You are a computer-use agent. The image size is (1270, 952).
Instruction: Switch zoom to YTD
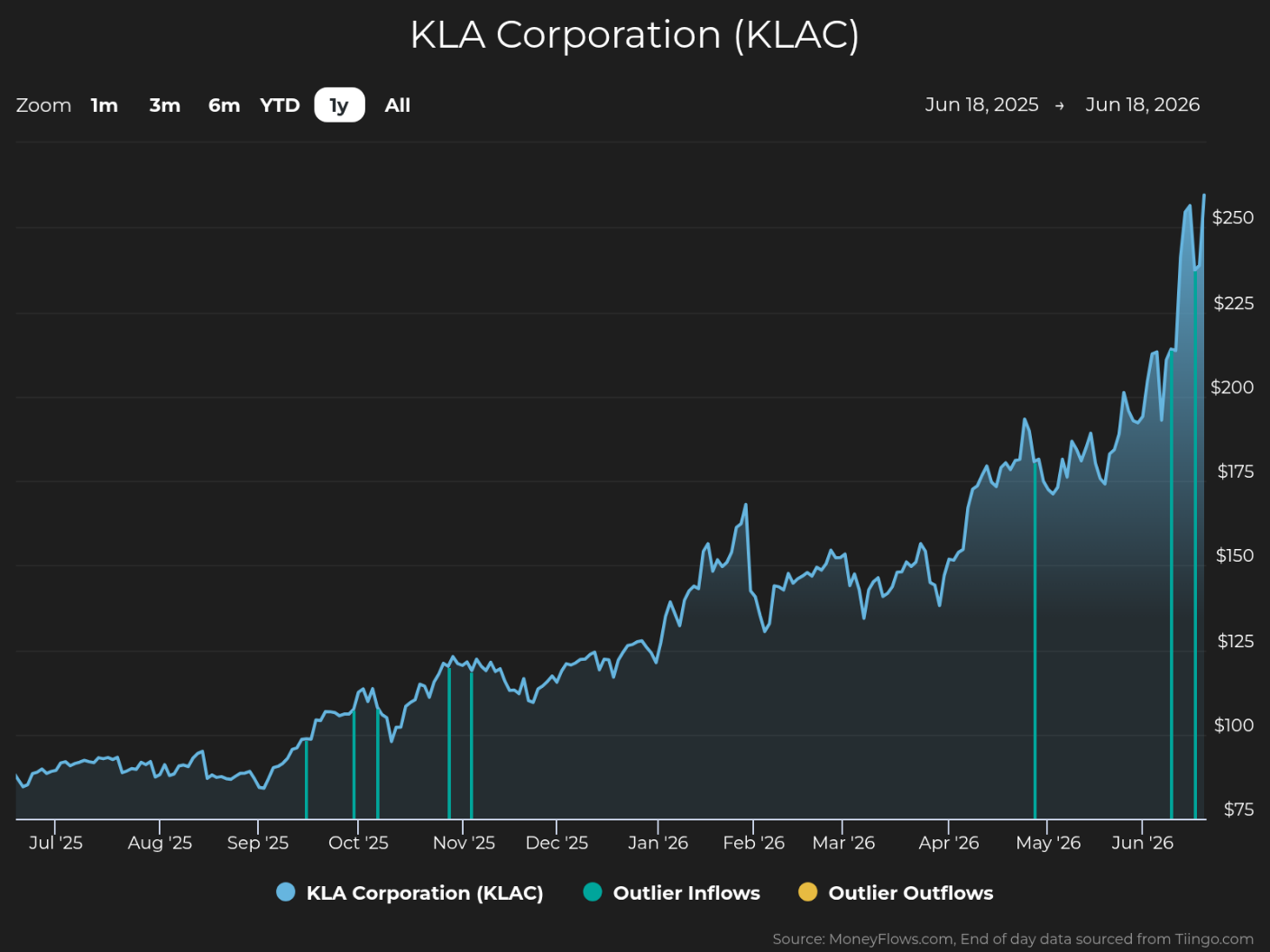[x=280, y=105]
